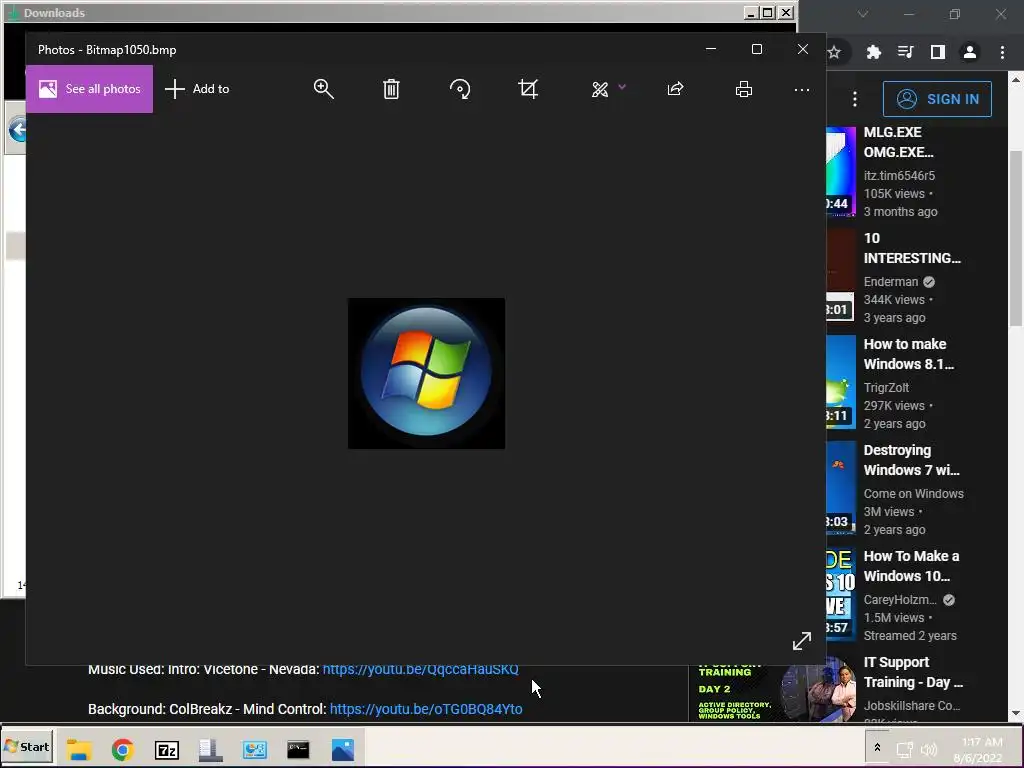The image size is (1024, 768).
Task: Open Chrome three-dot menu
Action: click(x=1002, y=52)
